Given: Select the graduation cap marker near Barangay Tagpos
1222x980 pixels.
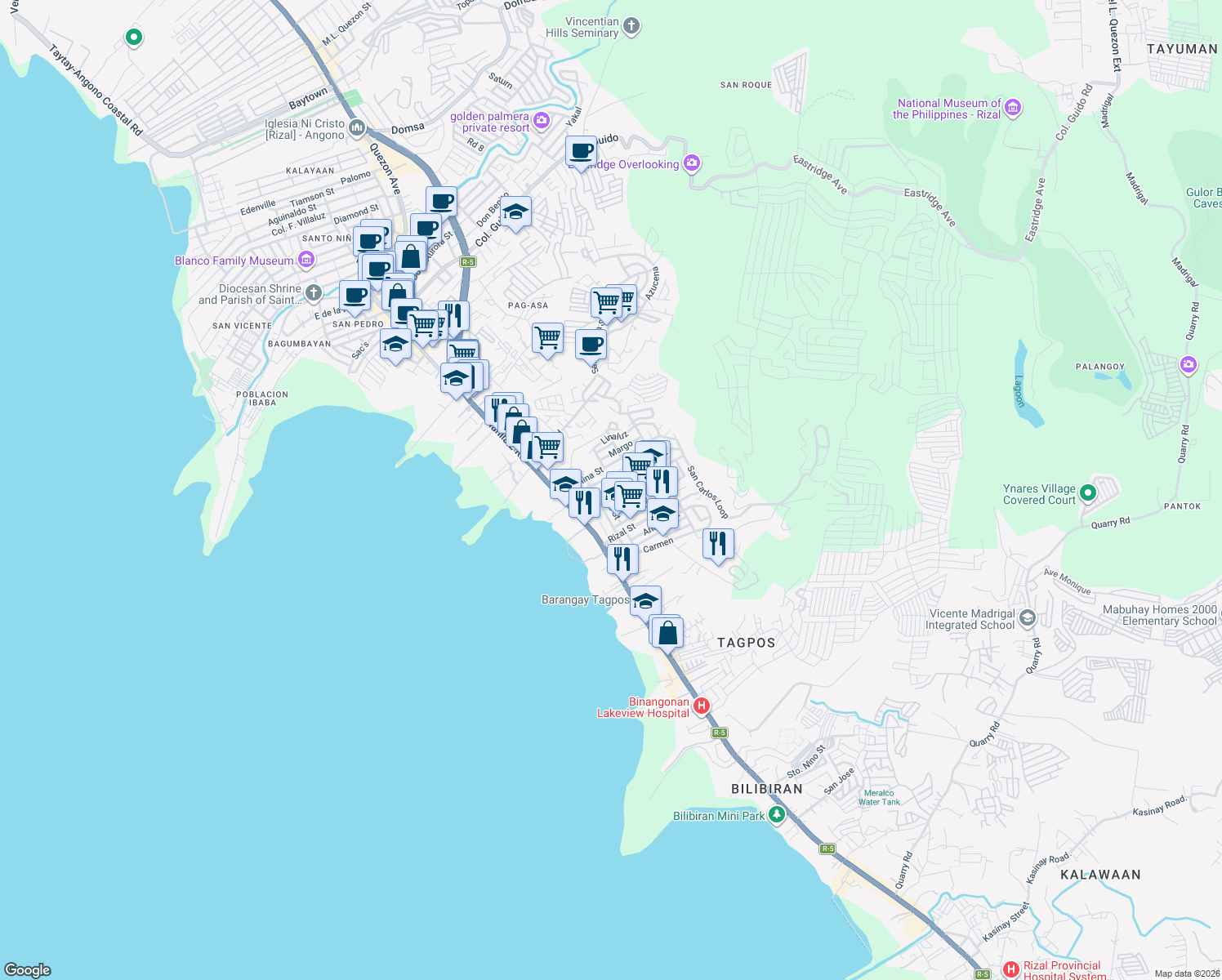Looking at the screenshot, I should [x=645, y=599].
